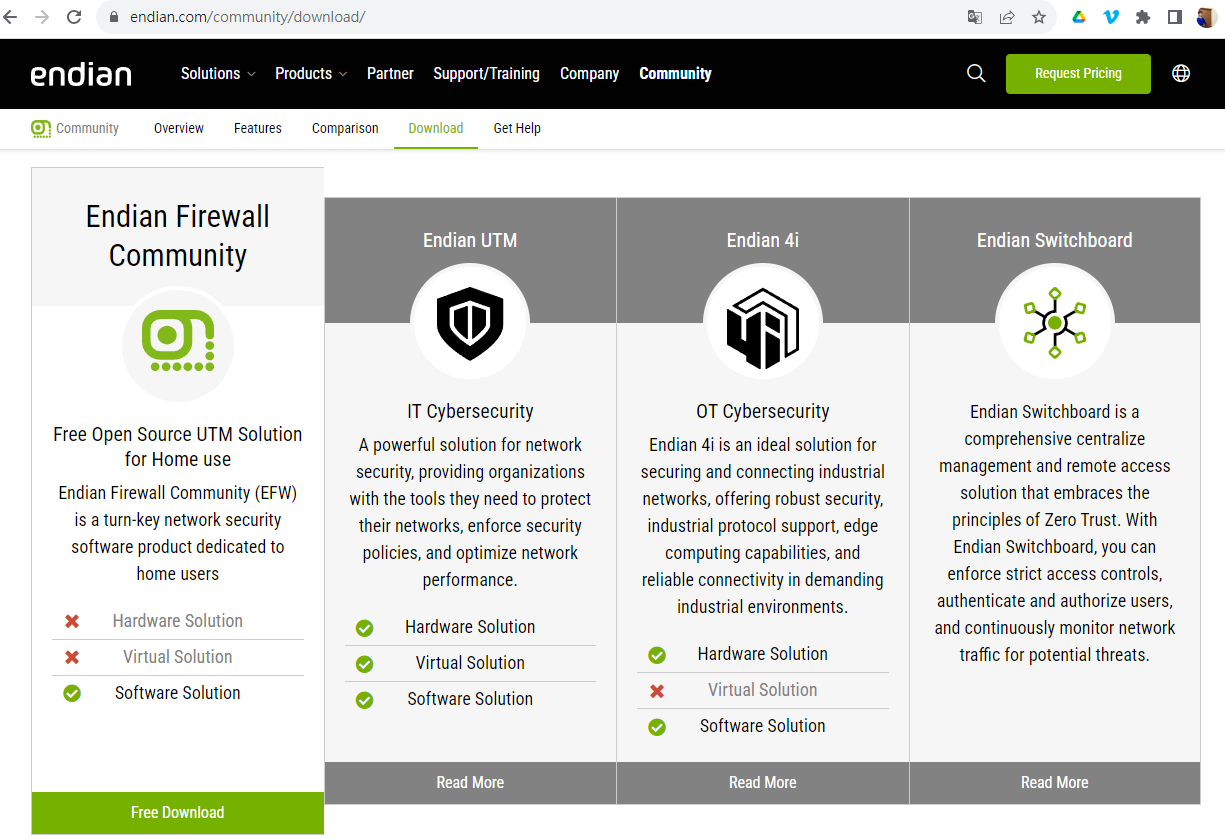Click the Community green logo icon in subnav
The height and width of the screenshot is (840, 1225).
[x=41, y=128]
